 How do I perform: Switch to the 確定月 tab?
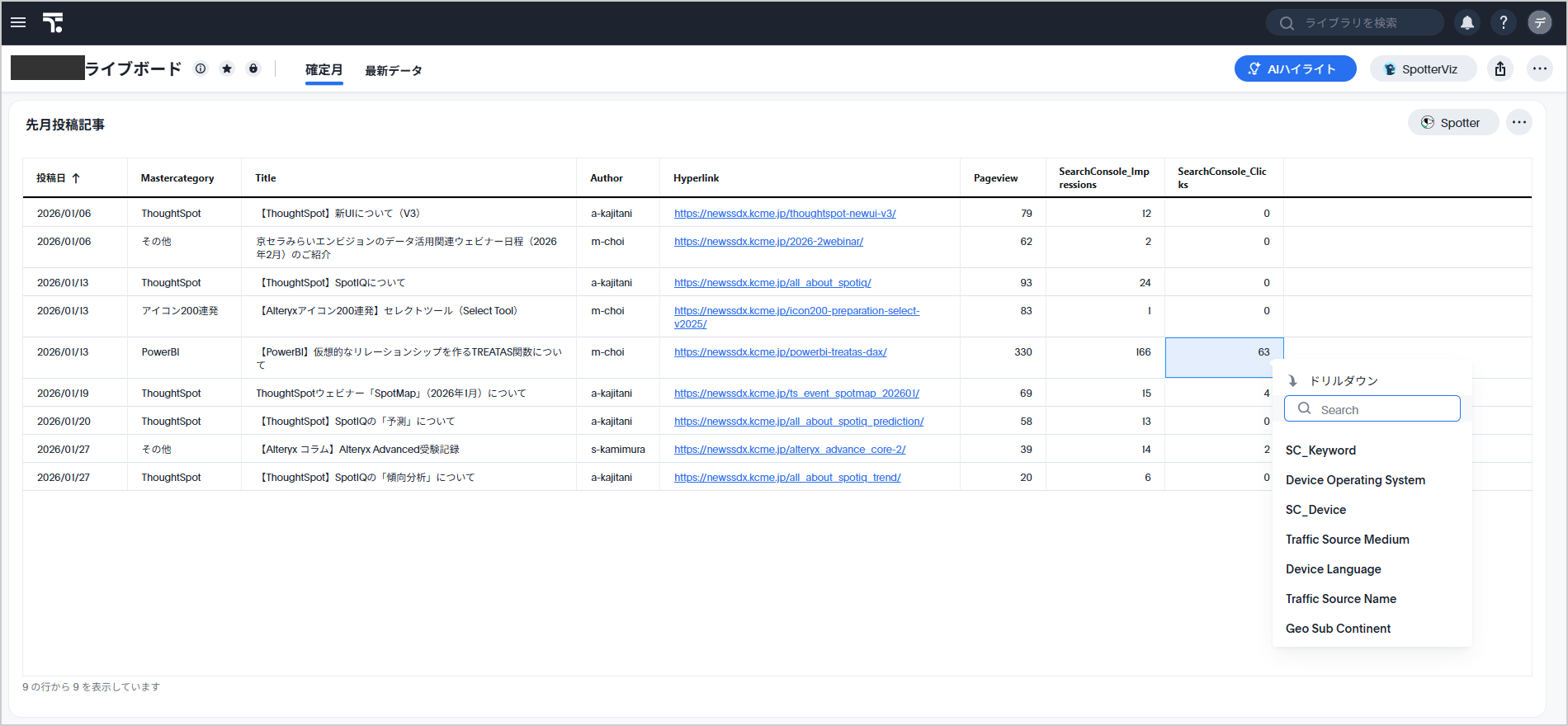pyautogui.click(x=324, y=70)
